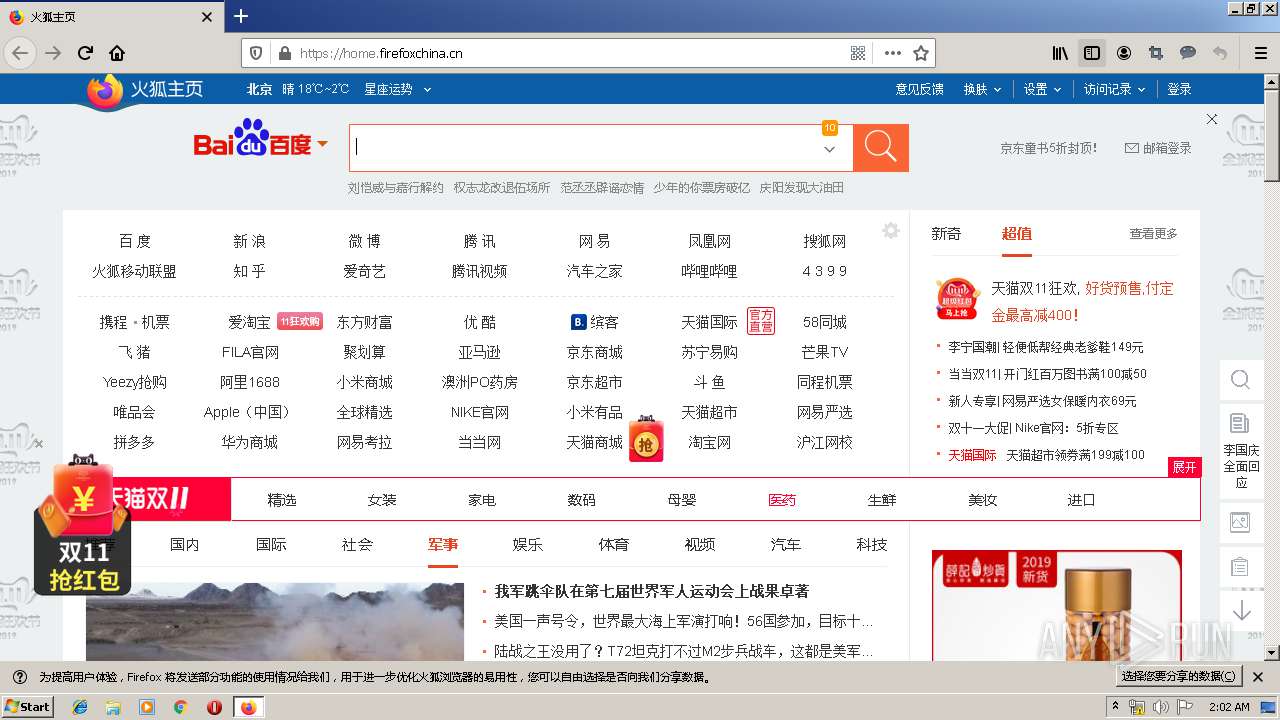Open the 访问记录 history dropdown
The image size is (1280, 720).
click(1114, 89)
